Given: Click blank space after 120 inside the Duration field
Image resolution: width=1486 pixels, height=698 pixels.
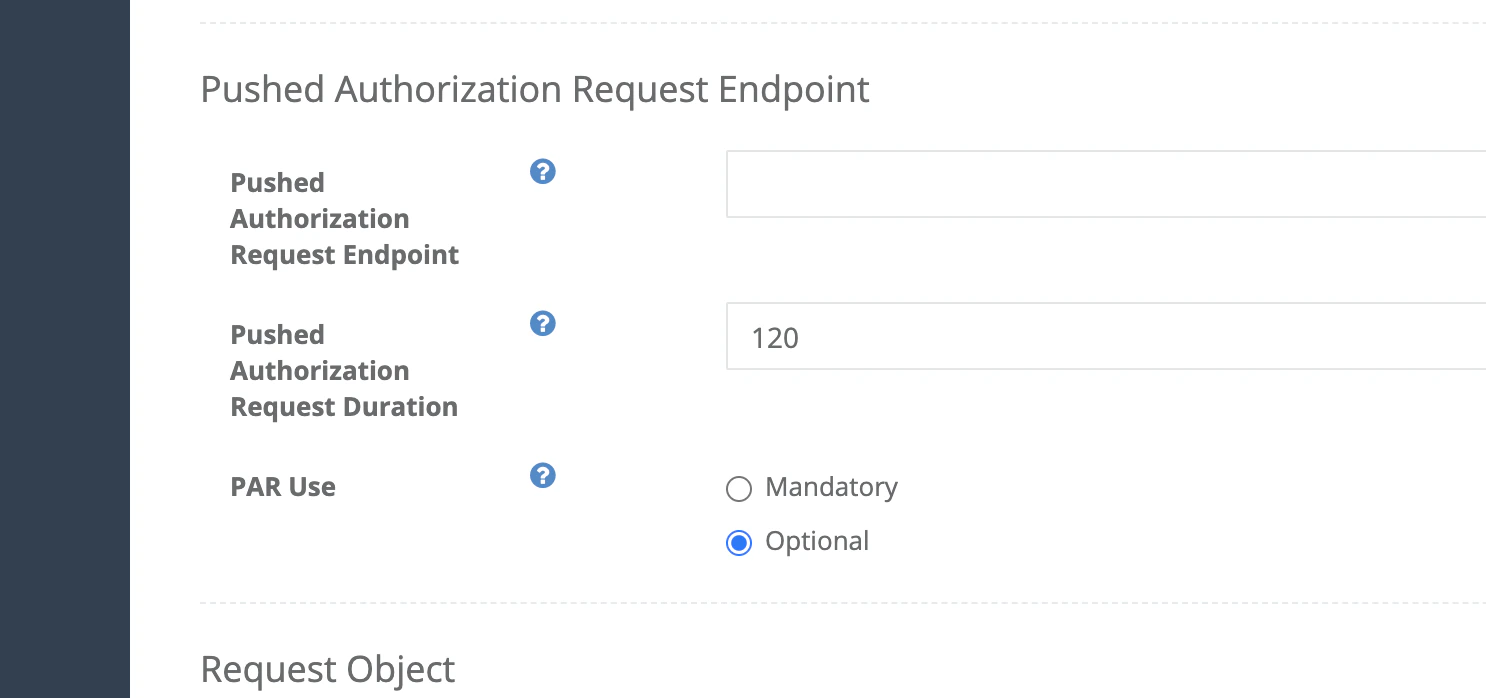Looking at the screenshot, I should coord(1140,337).
